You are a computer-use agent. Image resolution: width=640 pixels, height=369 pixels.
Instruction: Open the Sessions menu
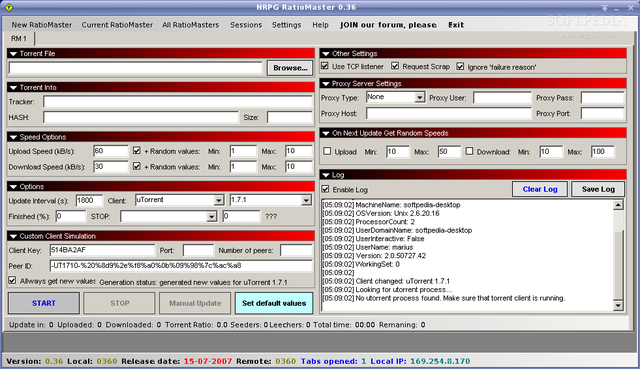click(x=246, y=25)
